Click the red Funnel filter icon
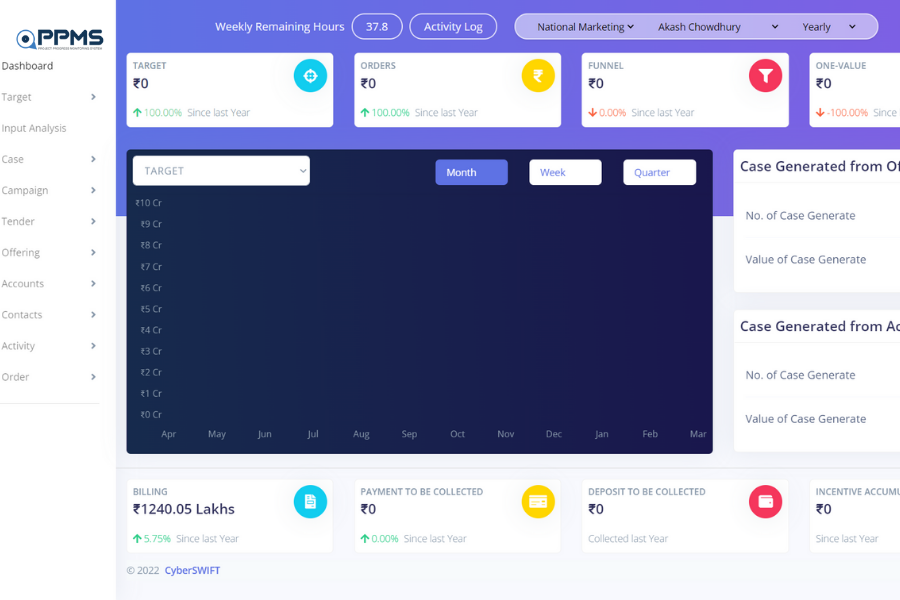Screen dimensions: 900x600 pyautogui.click(x=765, y=76)
